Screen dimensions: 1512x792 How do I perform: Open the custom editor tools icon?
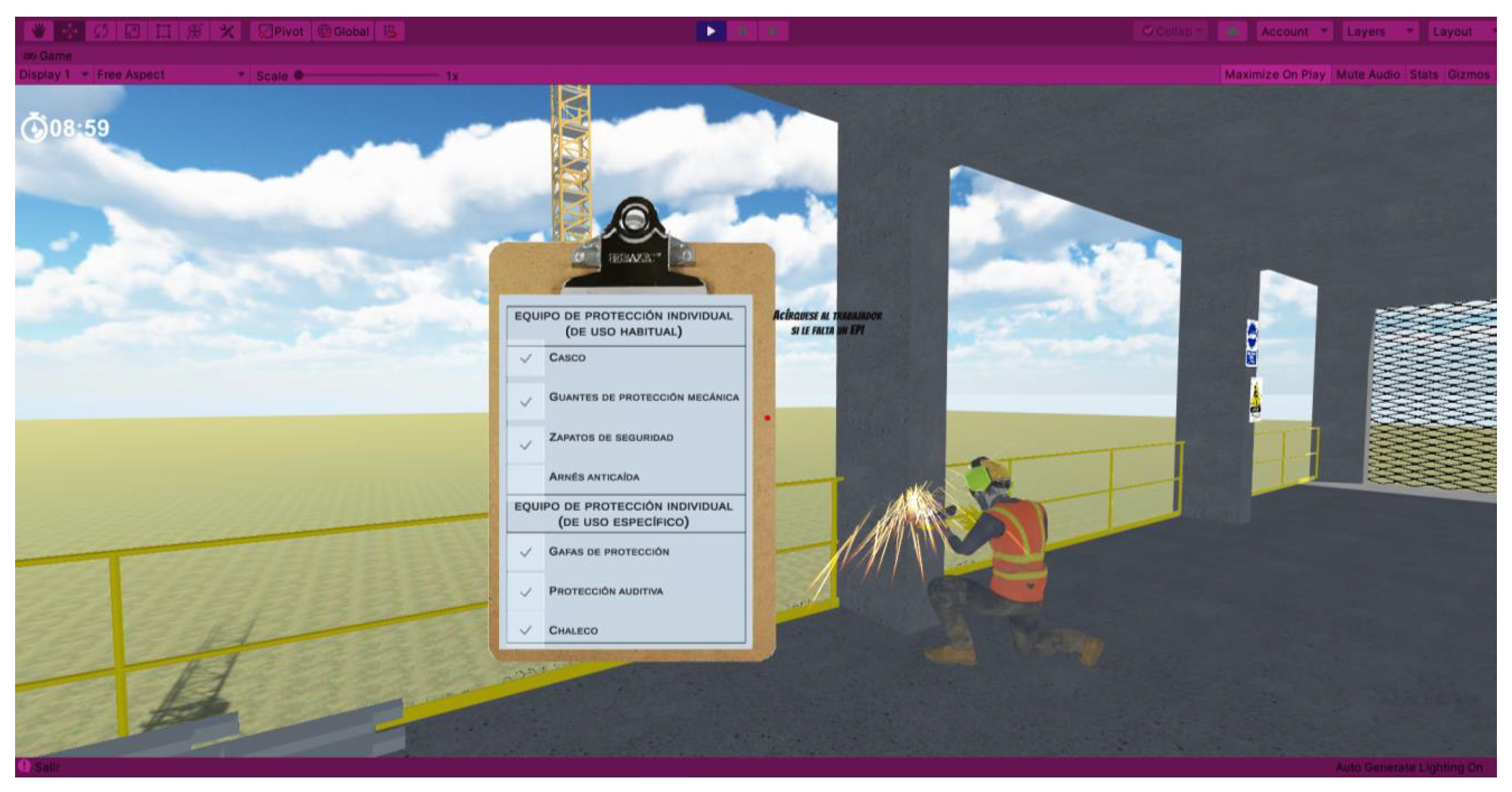click(226, 31)
